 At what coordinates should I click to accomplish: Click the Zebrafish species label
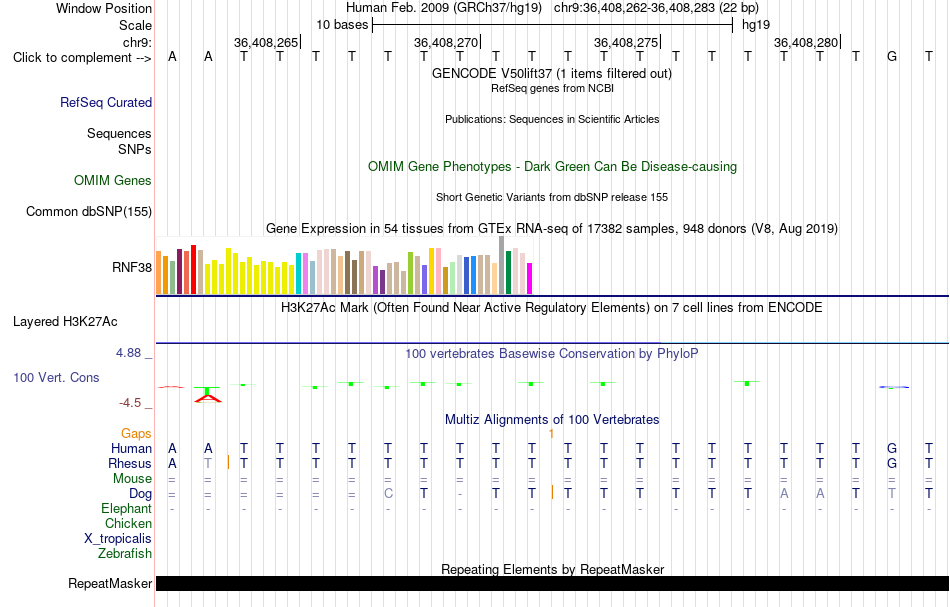tap(125, 554)
